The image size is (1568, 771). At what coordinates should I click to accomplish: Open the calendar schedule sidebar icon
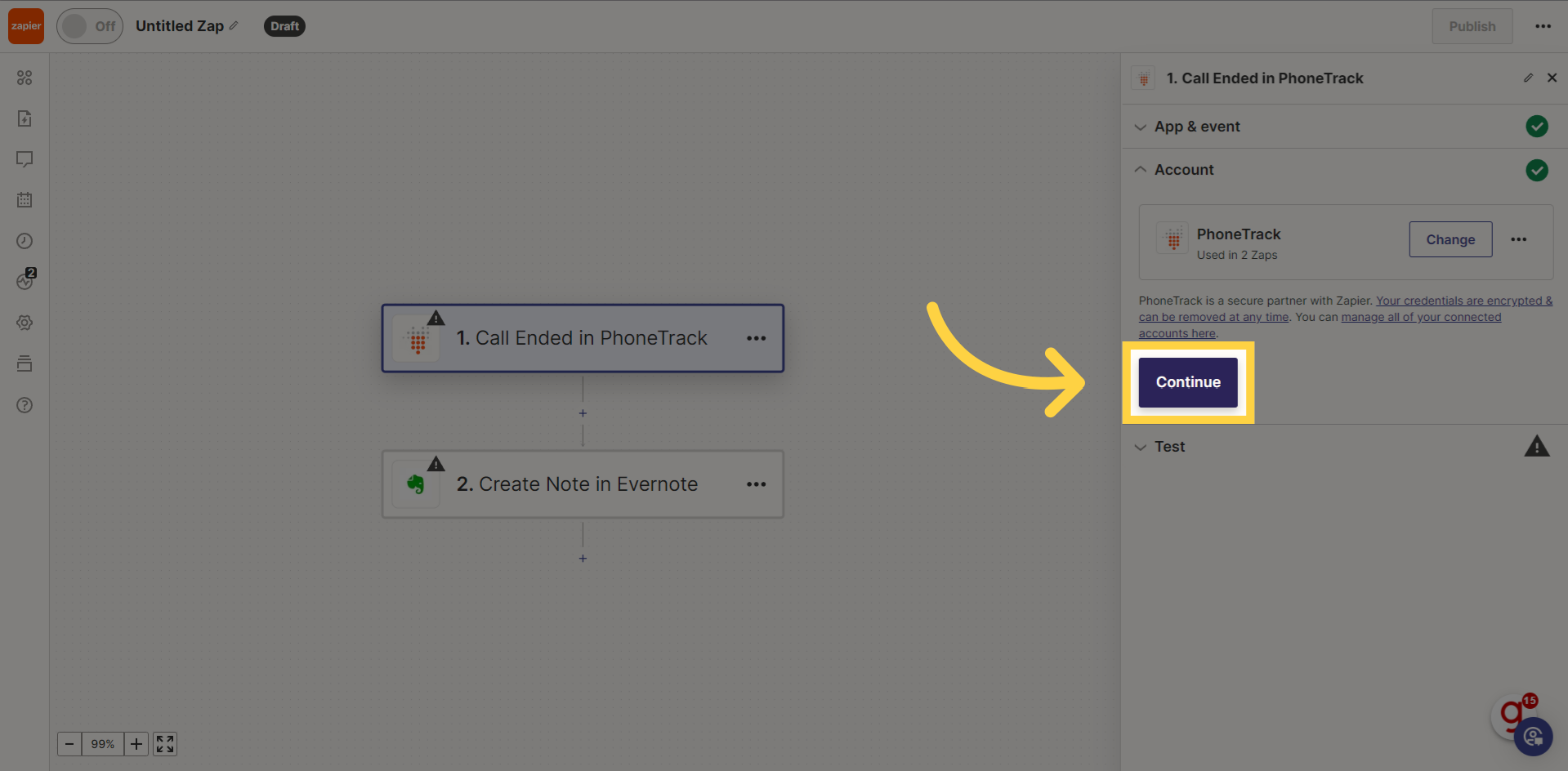point(25,200)
